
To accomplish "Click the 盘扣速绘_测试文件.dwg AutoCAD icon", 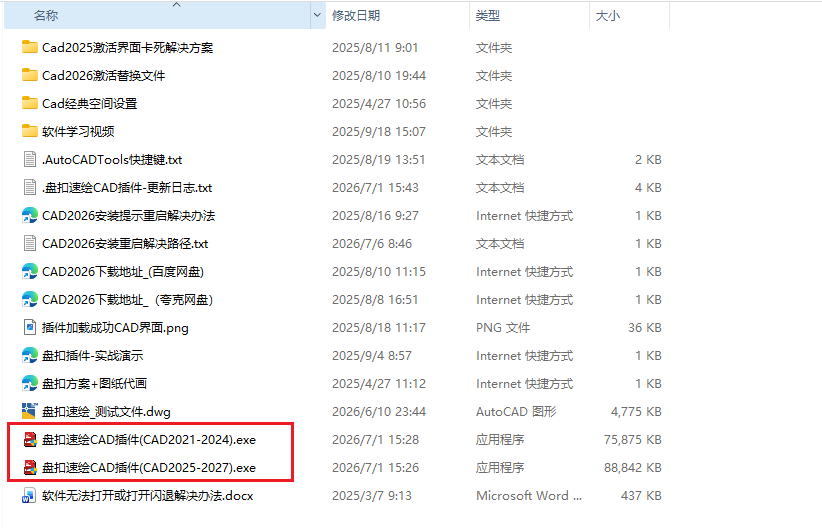I will tap(29, 412).
